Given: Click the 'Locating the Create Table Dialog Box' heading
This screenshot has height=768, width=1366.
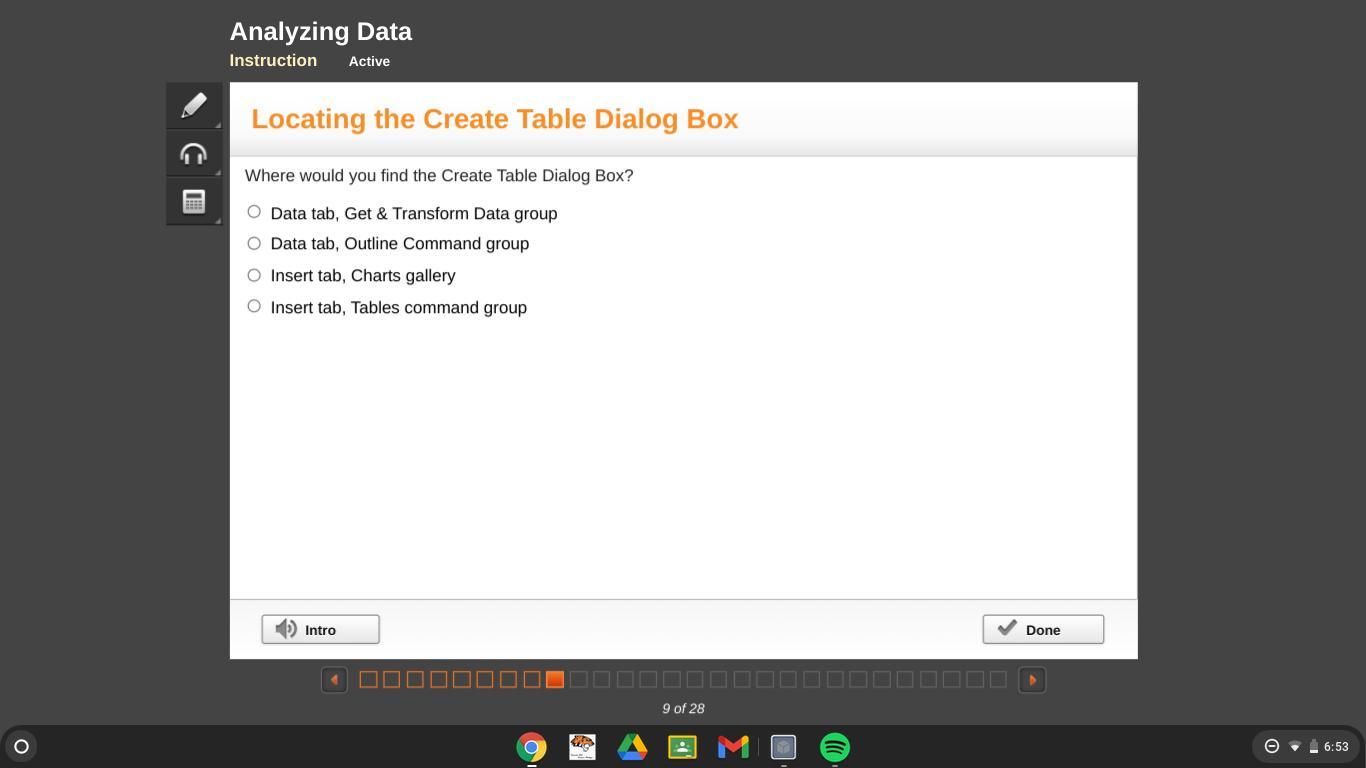Looking at the screenshot, I should [x=495, y=119].
